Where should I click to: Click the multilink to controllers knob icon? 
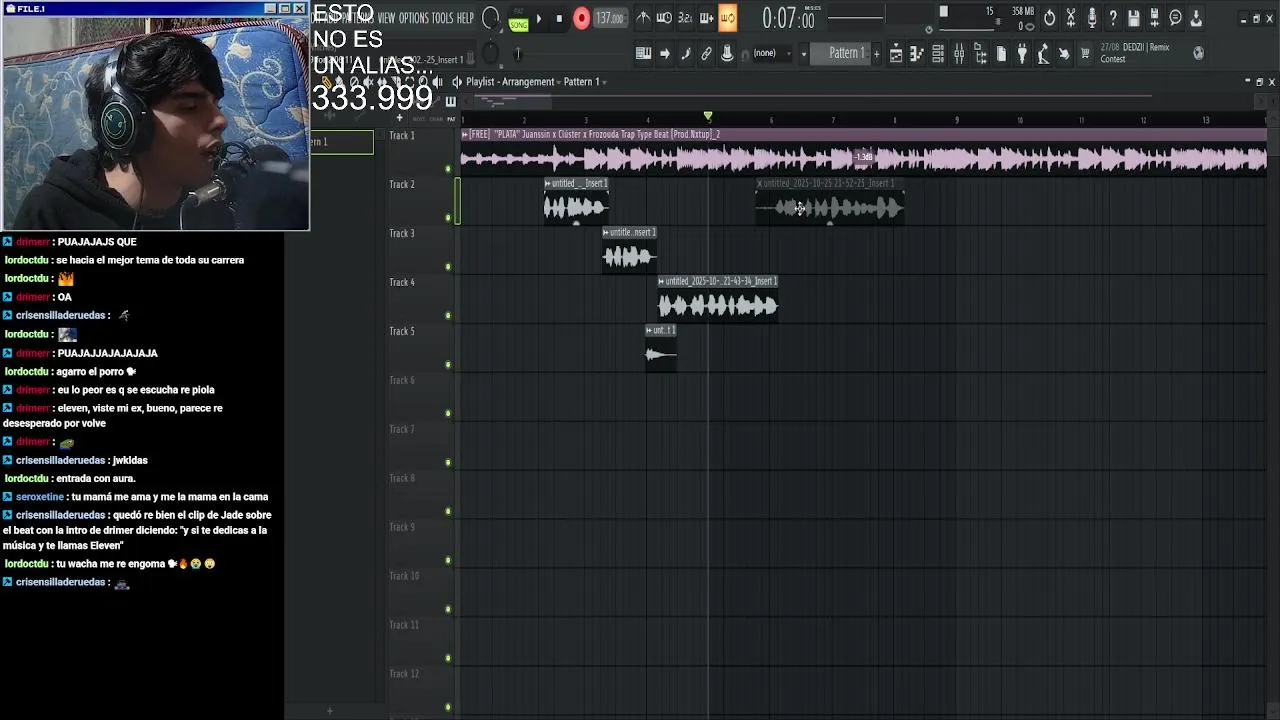(727, 53)
